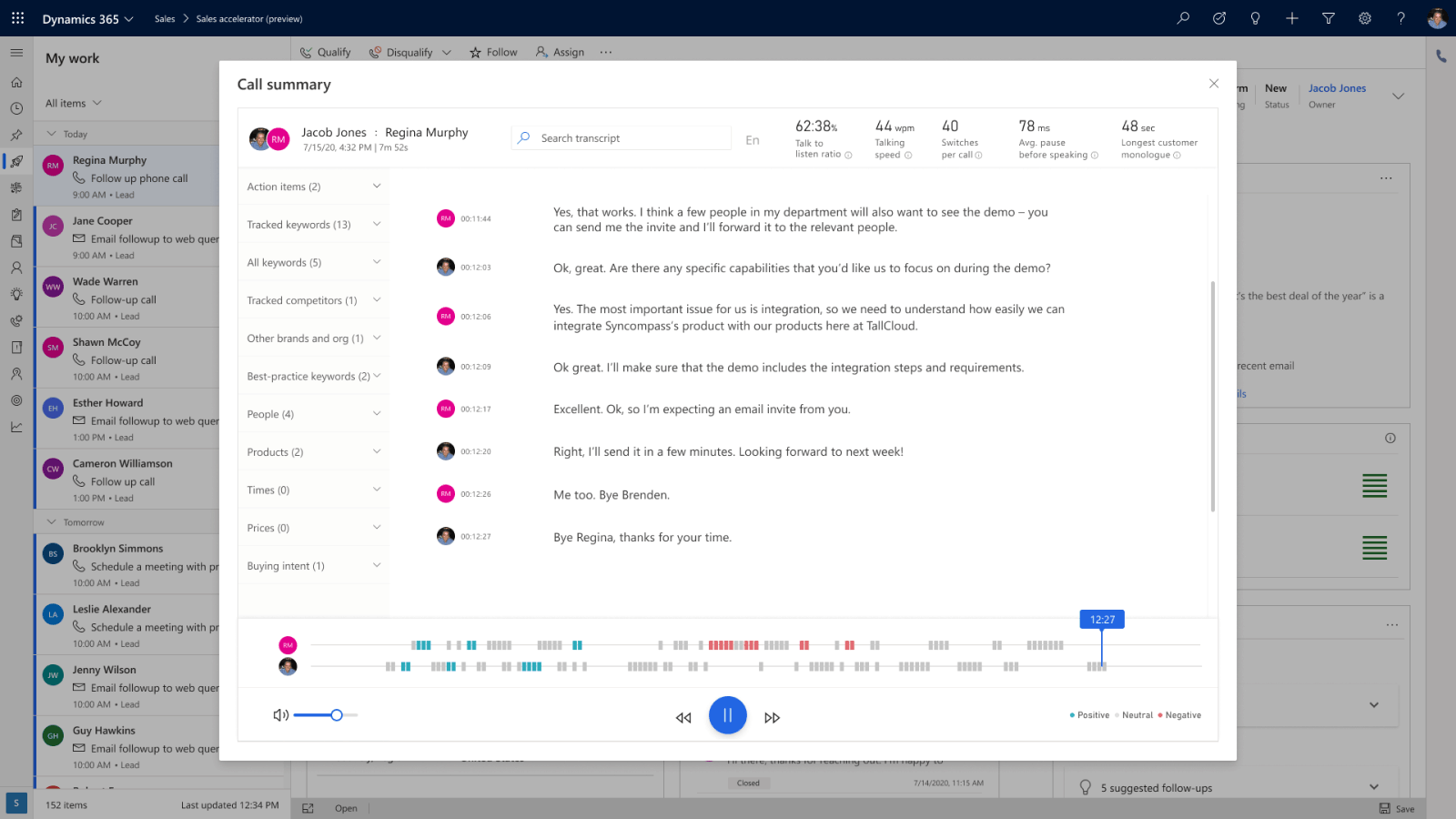
Task: Open the lightbulb assistant icon
Action: click(x=1256, y=18)
